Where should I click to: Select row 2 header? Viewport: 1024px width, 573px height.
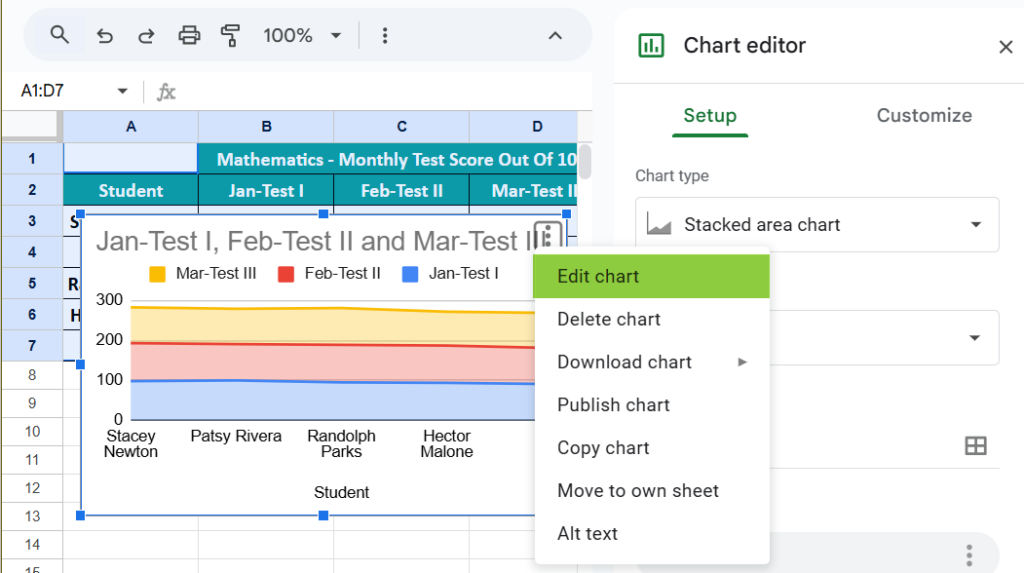pos(31,190)
